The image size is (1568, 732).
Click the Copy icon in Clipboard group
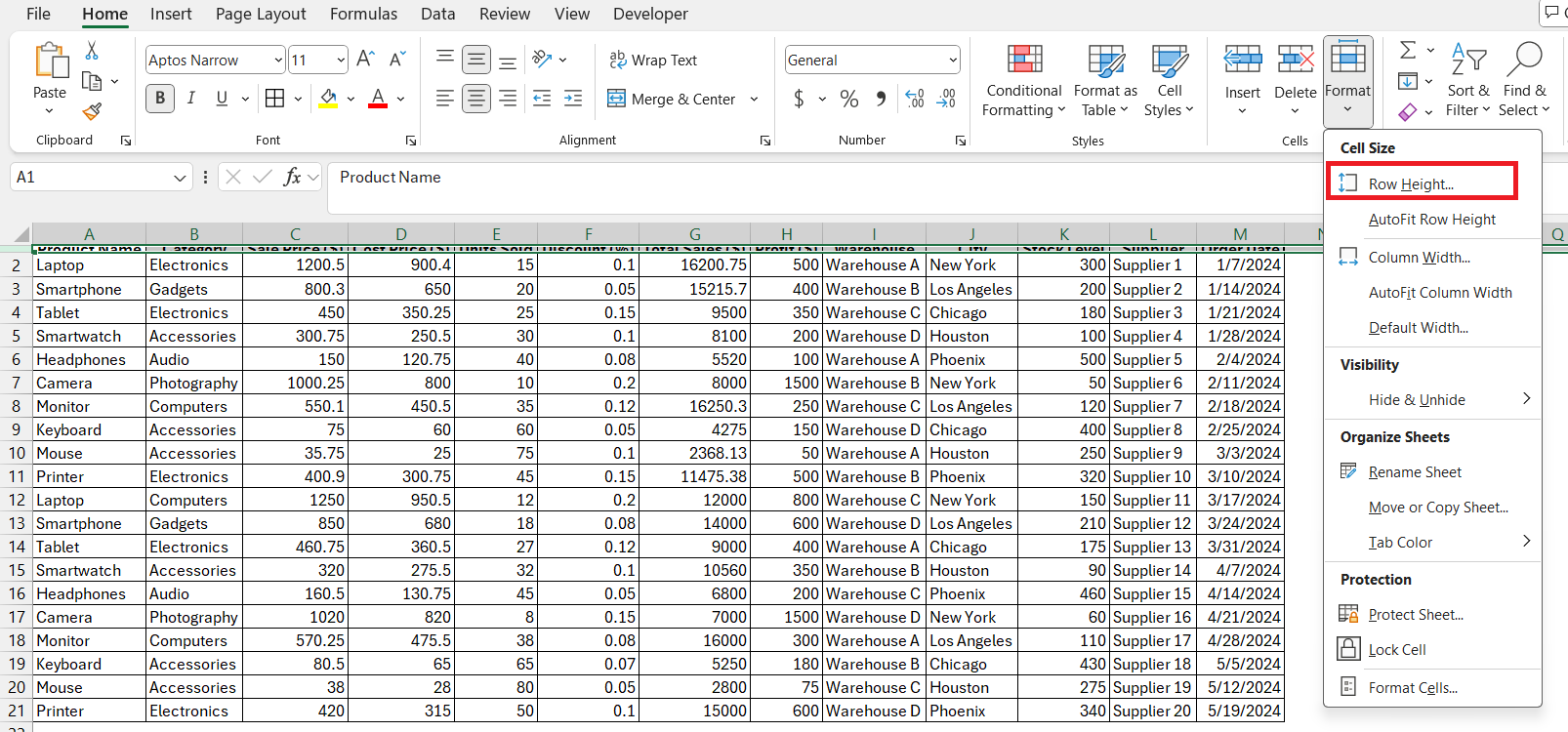pyautogui.click(x=92, y=81)
